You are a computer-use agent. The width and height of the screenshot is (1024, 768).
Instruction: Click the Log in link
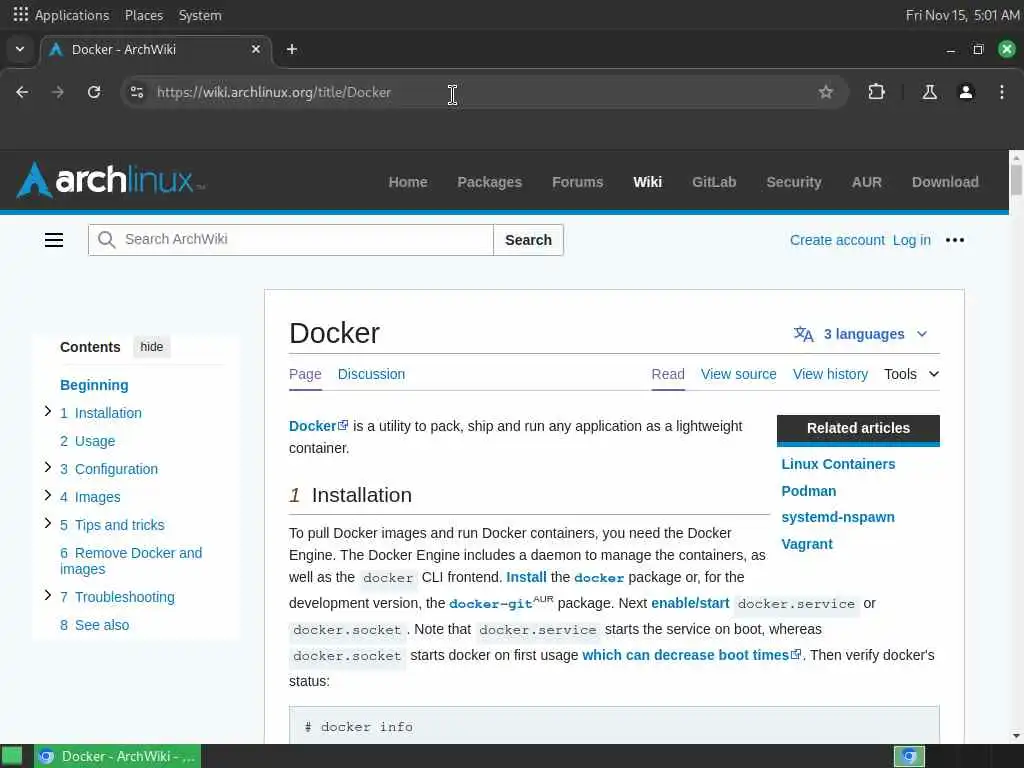click(x=912, y=240)
